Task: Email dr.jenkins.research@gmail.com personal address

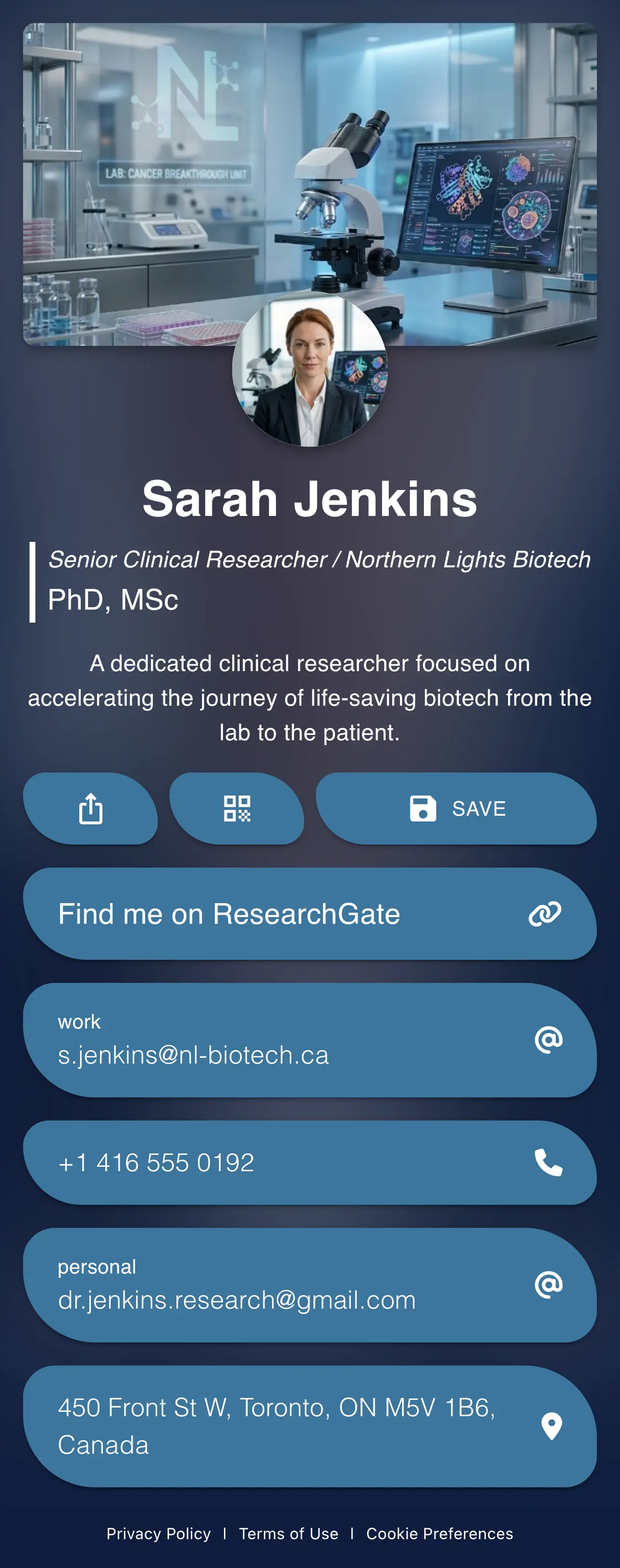Action: tap(236, 1299)
